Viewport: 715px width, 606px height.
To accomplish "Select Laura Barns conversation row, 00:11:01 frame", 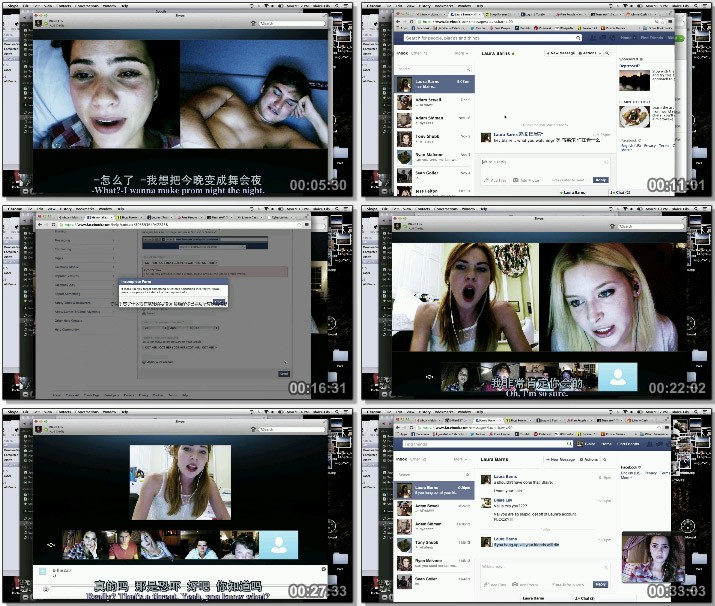I will [x=434, y=84].
